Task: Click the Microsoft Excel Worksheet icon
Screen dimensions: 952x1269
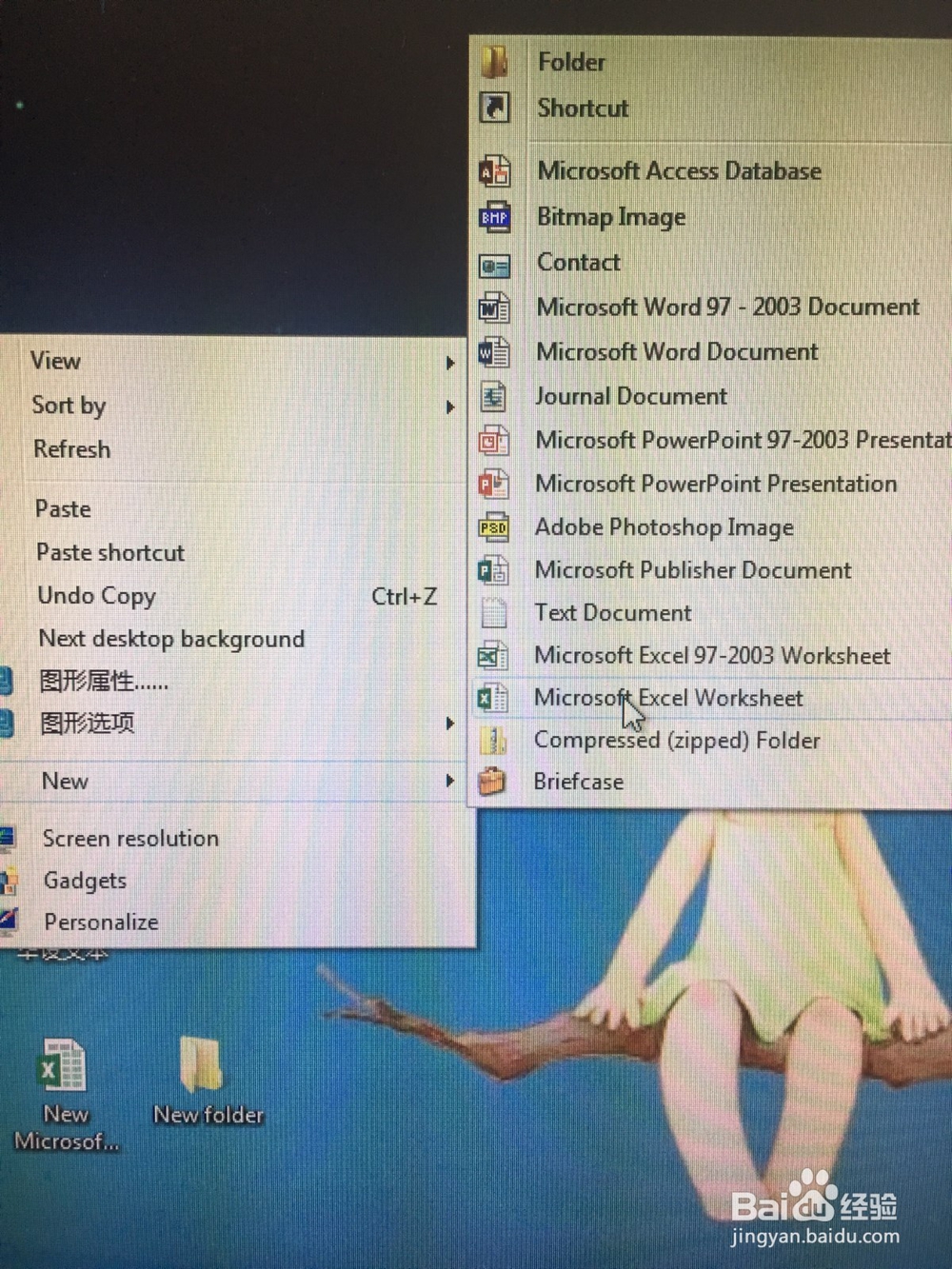Action: point(491,698)
